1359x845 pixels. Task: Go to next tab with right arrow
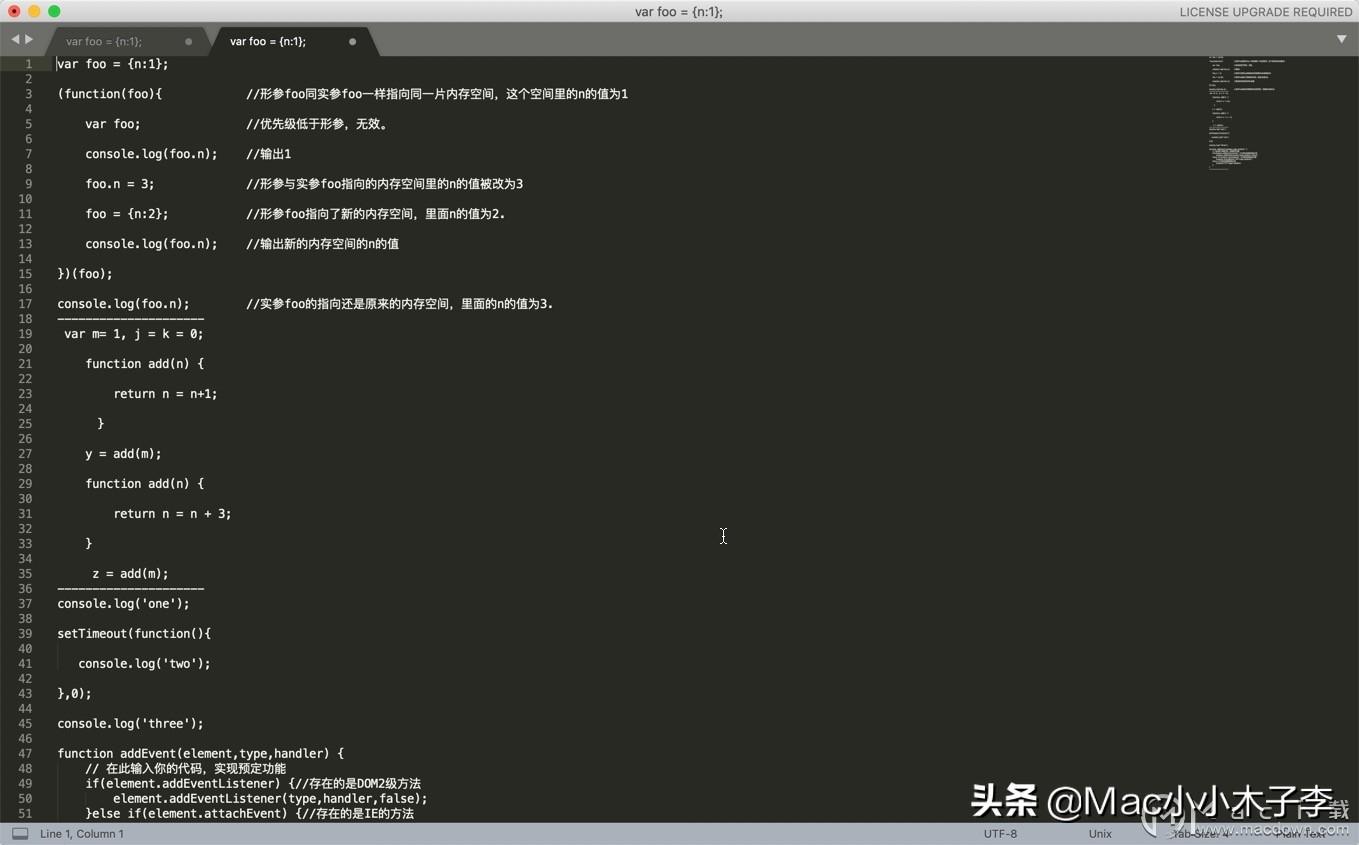click(29, 40)
